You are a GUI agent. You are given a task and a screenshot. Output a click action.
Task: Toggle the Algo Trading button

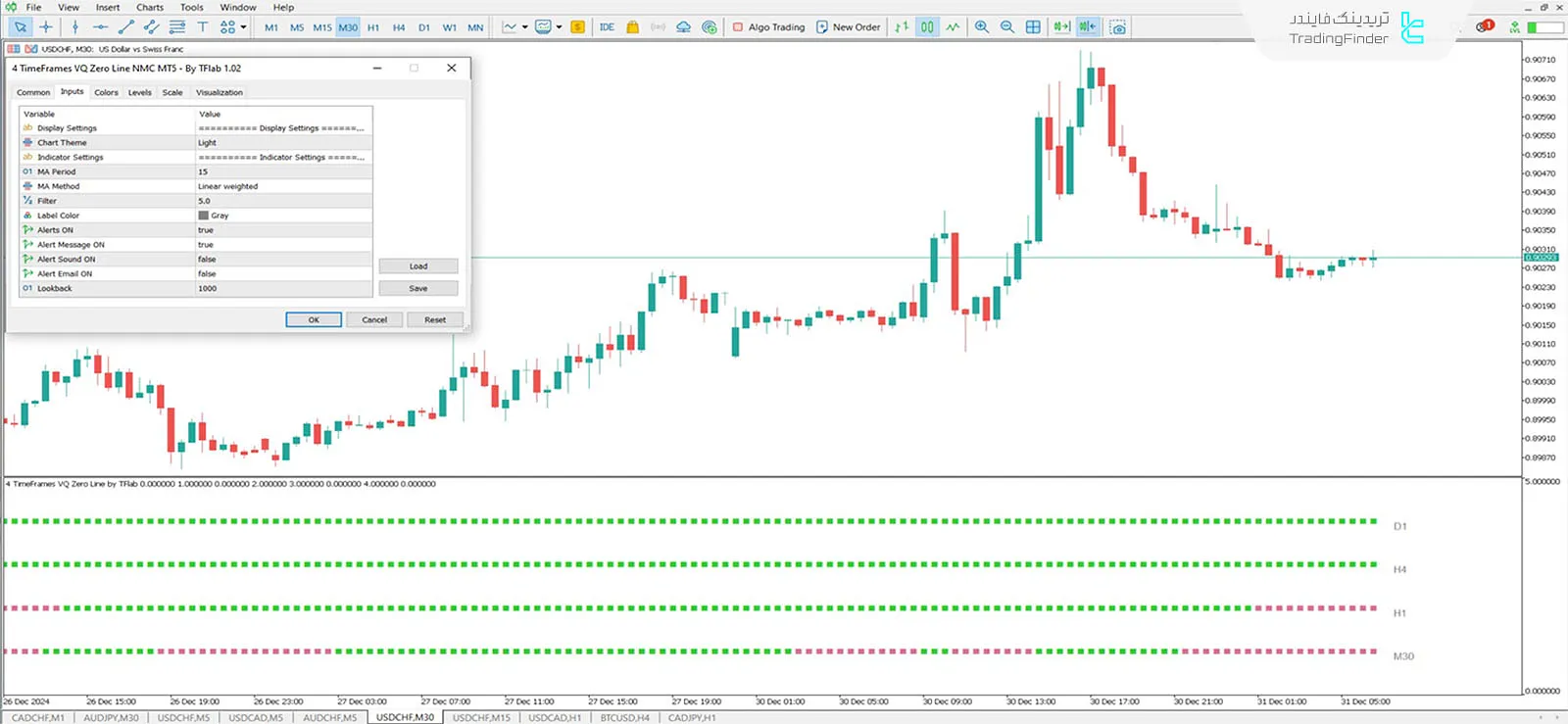(769, 27)
